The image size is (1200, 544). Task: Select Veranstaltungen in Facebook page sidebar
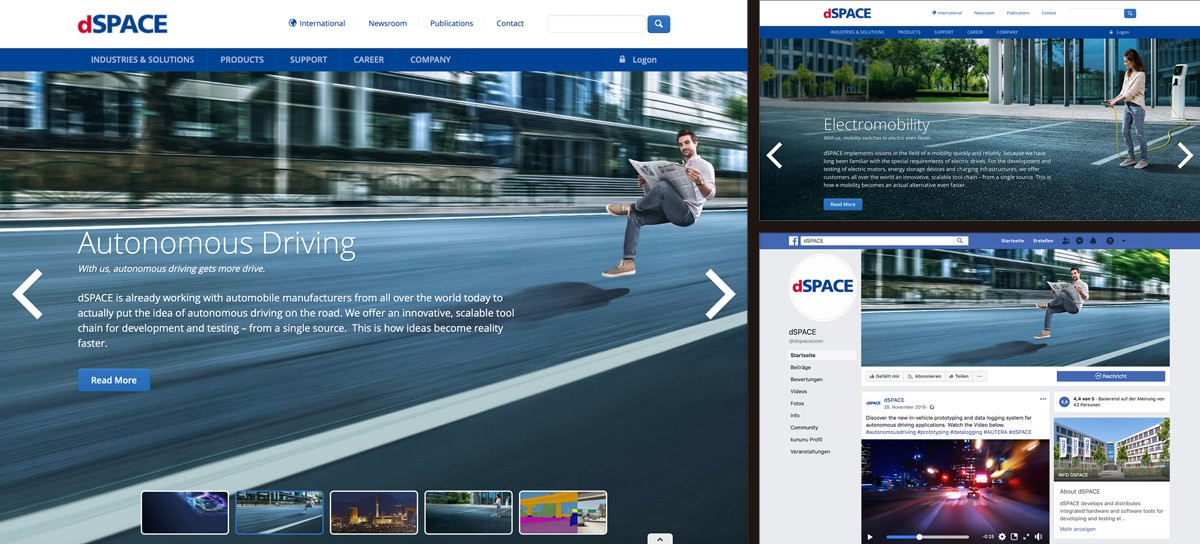(810, 451)
